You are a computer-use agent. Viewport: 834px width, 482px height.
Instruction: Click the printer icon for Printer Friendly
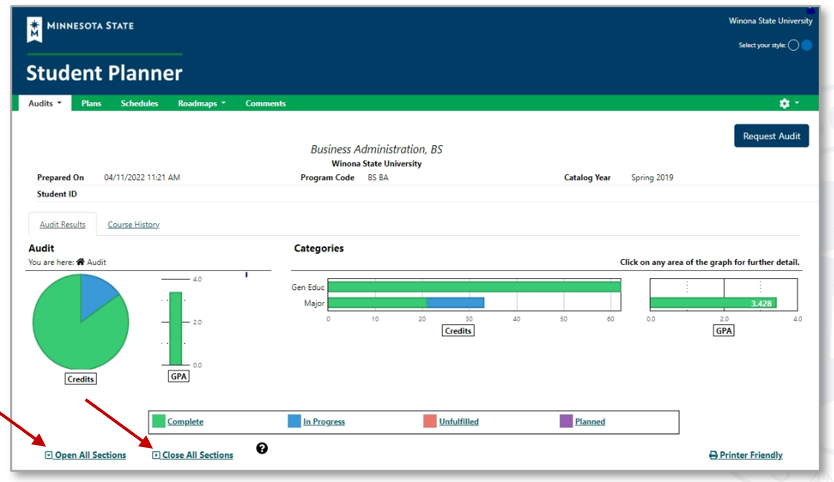[713, 455]
